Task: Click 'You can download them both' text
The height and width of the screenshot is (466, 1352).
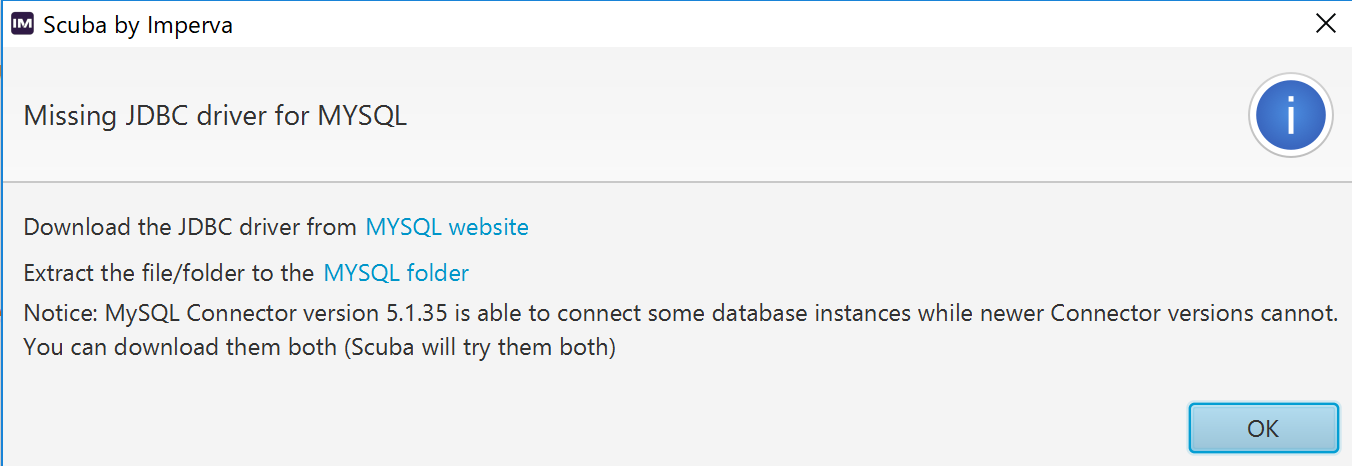Action: click(158, 349)
